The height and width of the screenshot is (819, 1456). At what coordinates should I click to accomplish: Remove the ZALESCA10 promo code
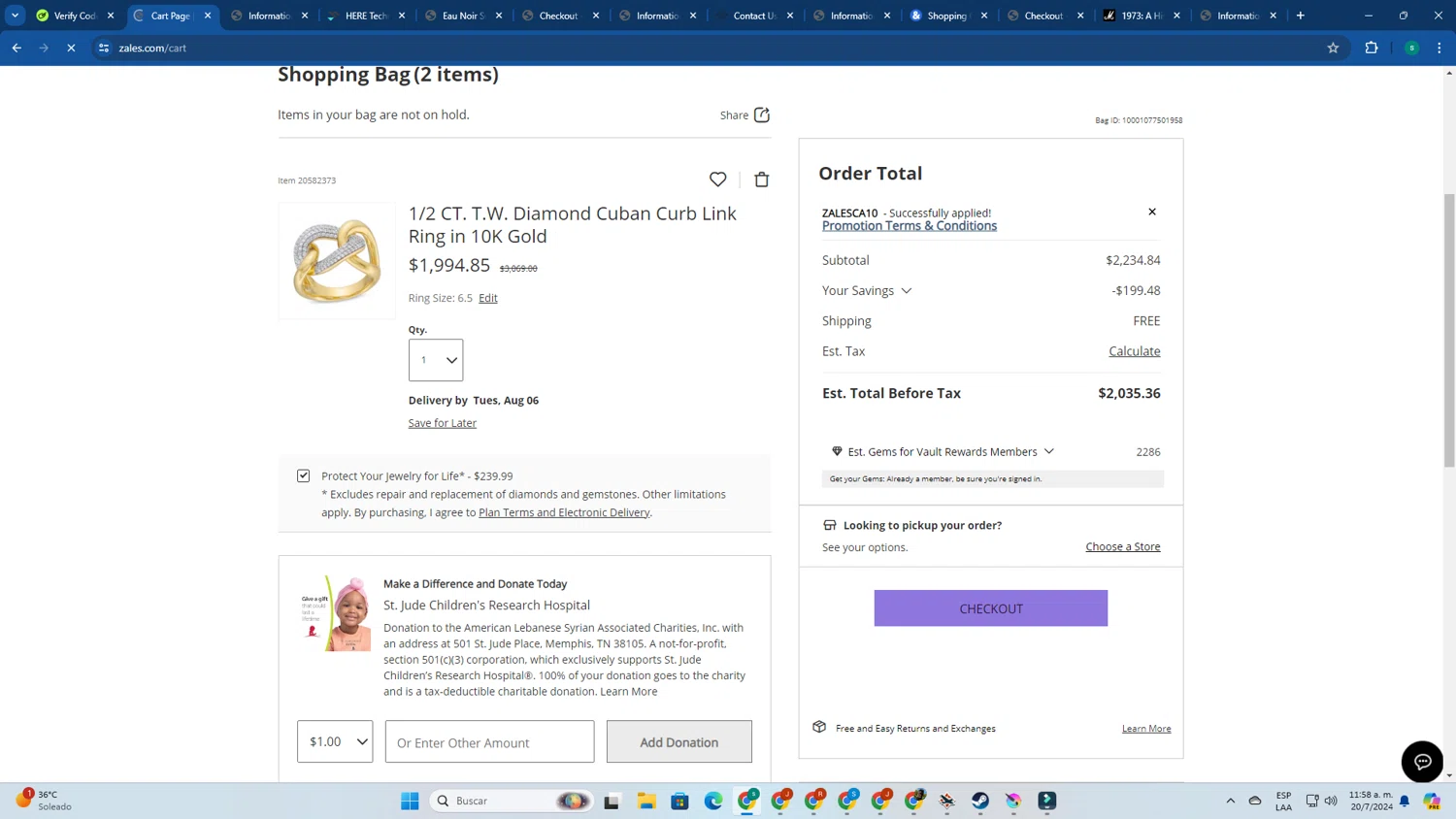1152,212
